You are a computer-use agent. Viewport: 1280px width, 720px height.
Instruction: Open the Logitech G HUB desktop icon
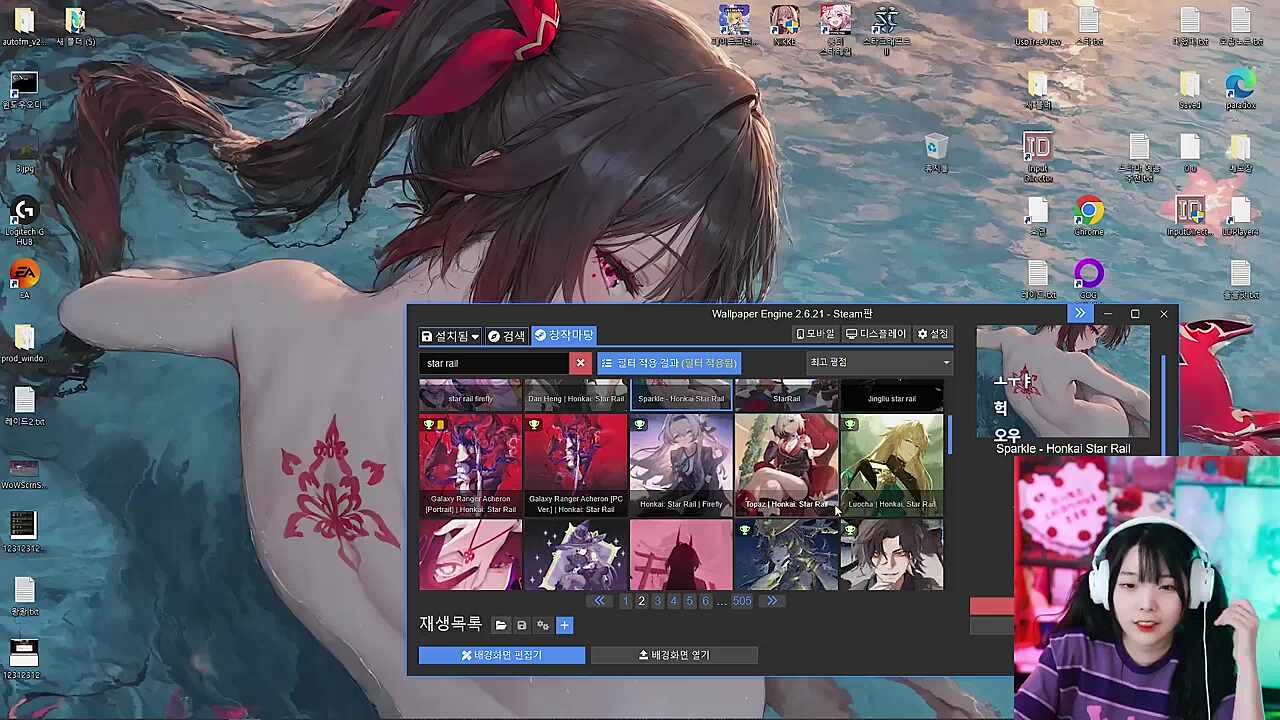click(x=24, y=222)
